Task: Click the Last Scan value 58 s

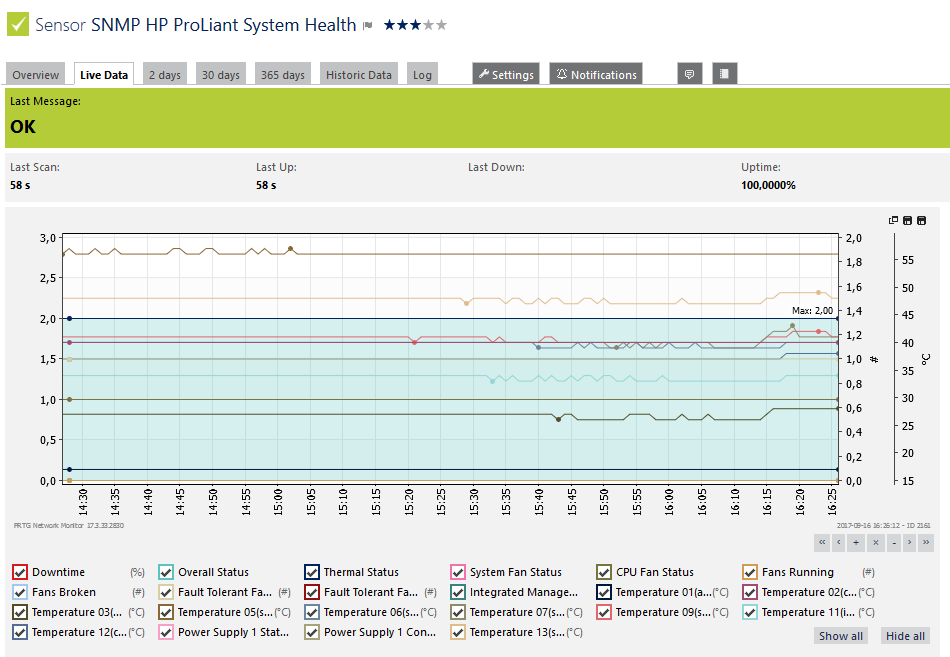Action: click(x=20, y=185)
